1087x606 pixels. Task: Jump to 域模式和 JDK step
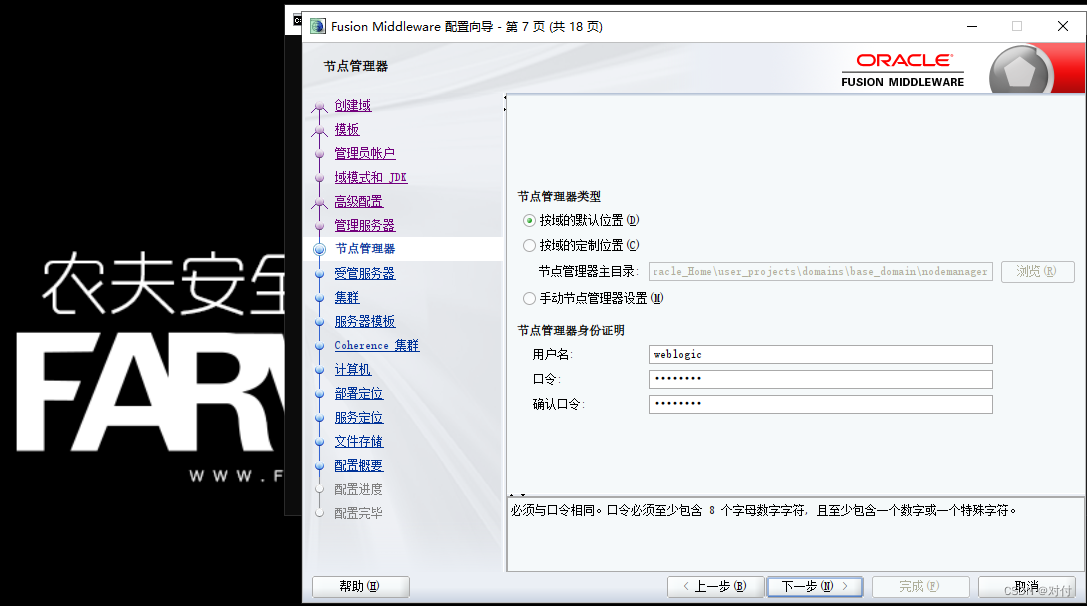pyautogui.click(x=371, y=178)
